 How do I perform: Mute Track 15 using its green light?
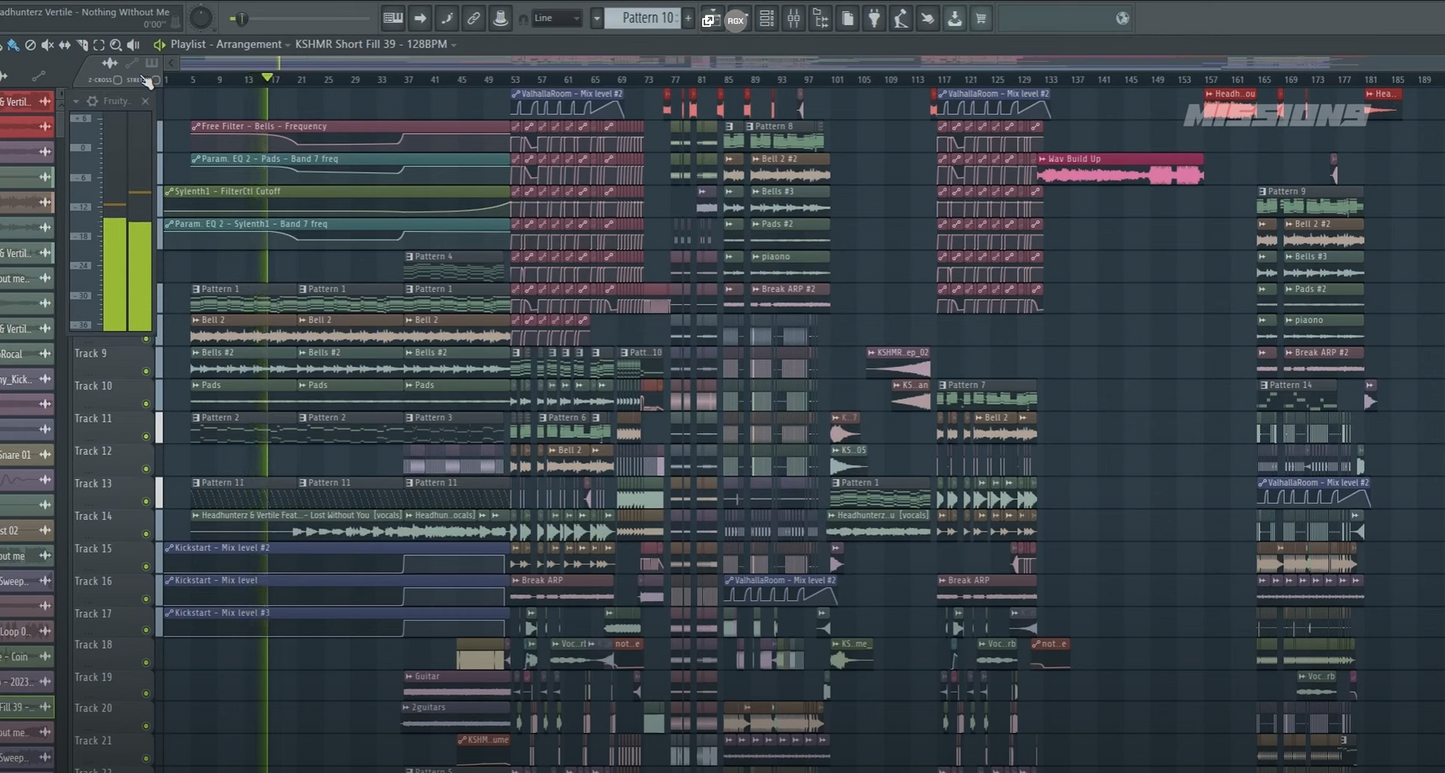(146, 566)
